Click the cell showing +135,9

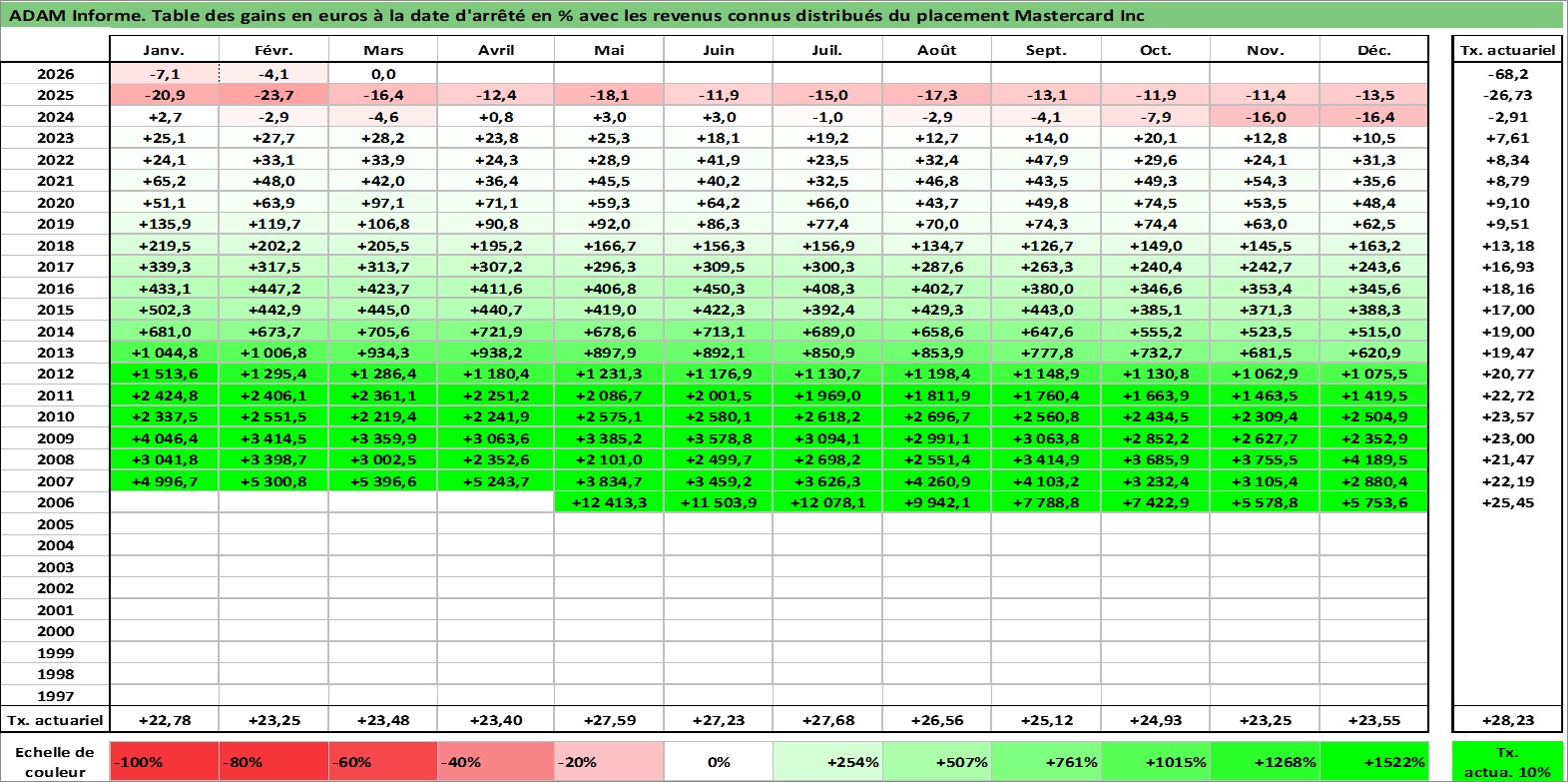pyautogui.click(x=164, y=224)
